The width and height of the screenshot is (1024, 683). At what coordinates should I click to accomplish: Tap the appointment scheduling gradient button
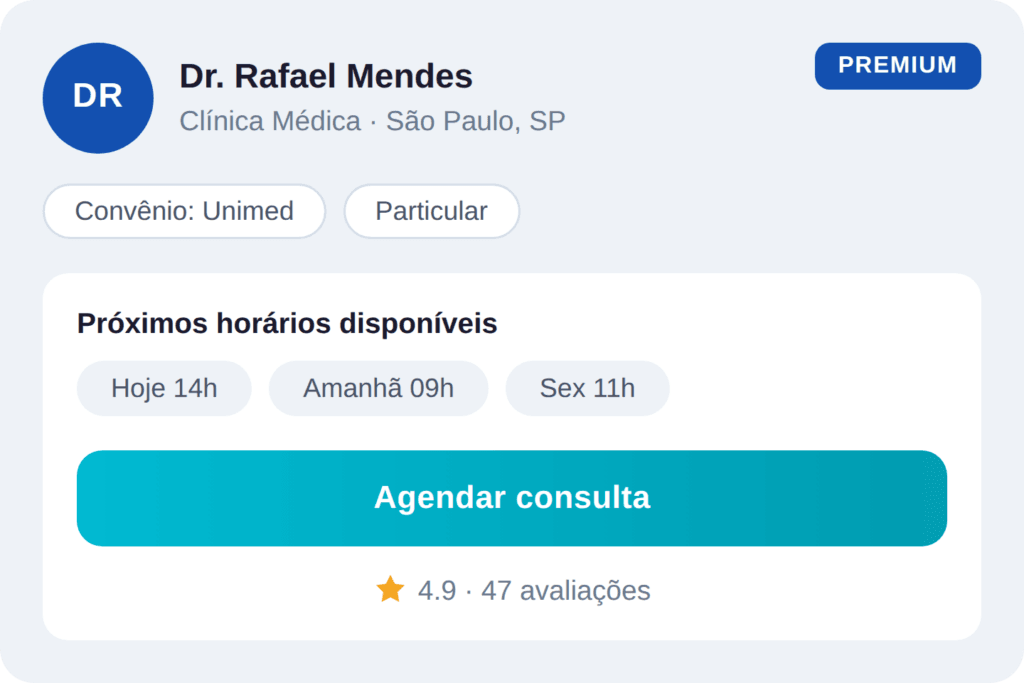511,497
